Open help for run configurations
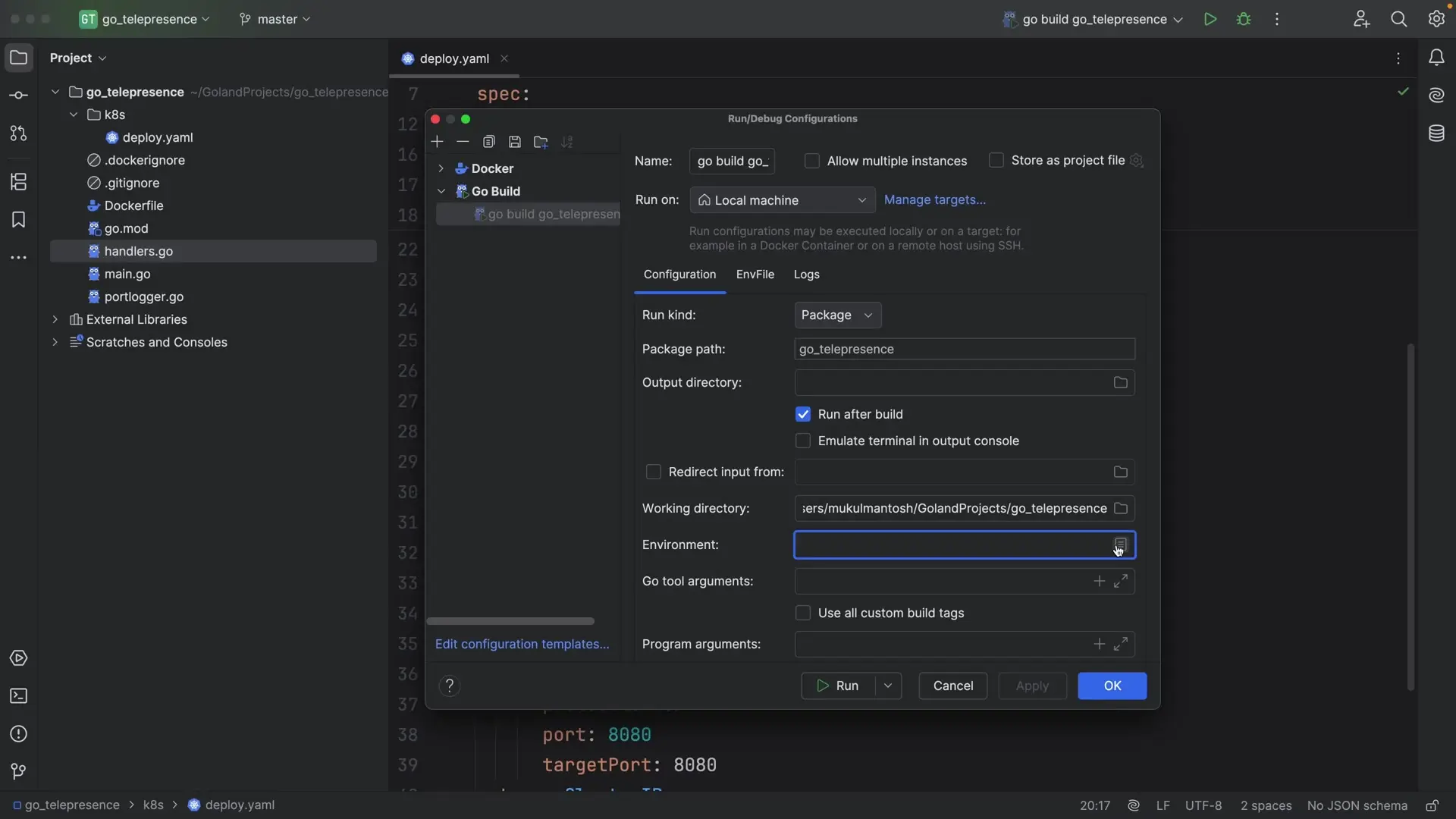The image size is (1456, 819). (x=450, y=686)
